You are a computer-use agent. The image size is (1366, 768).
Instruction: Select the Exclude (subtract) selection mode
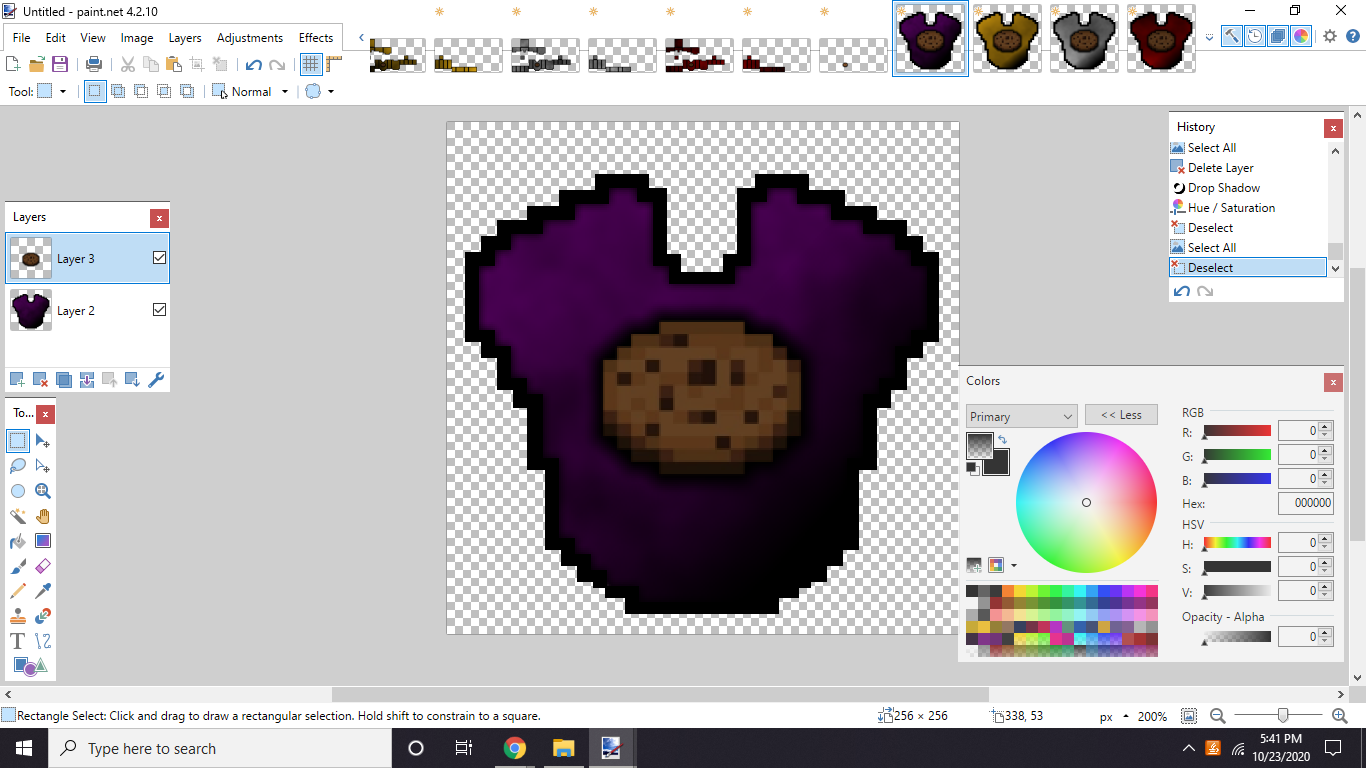click(x=141, y=91)
